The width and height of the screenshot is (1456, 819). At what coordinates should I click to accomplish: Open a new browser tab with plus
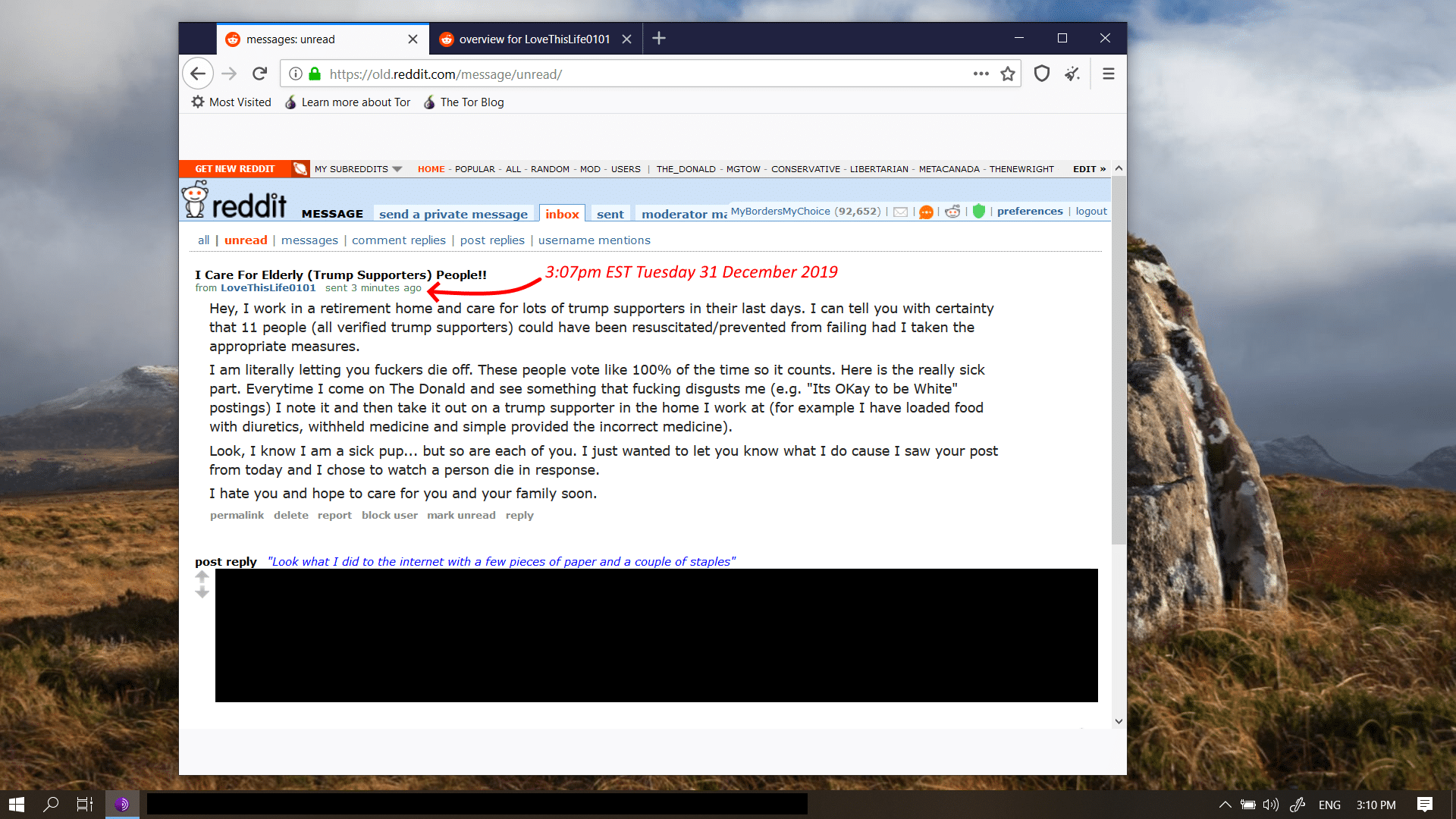click(x=659, y=39)
